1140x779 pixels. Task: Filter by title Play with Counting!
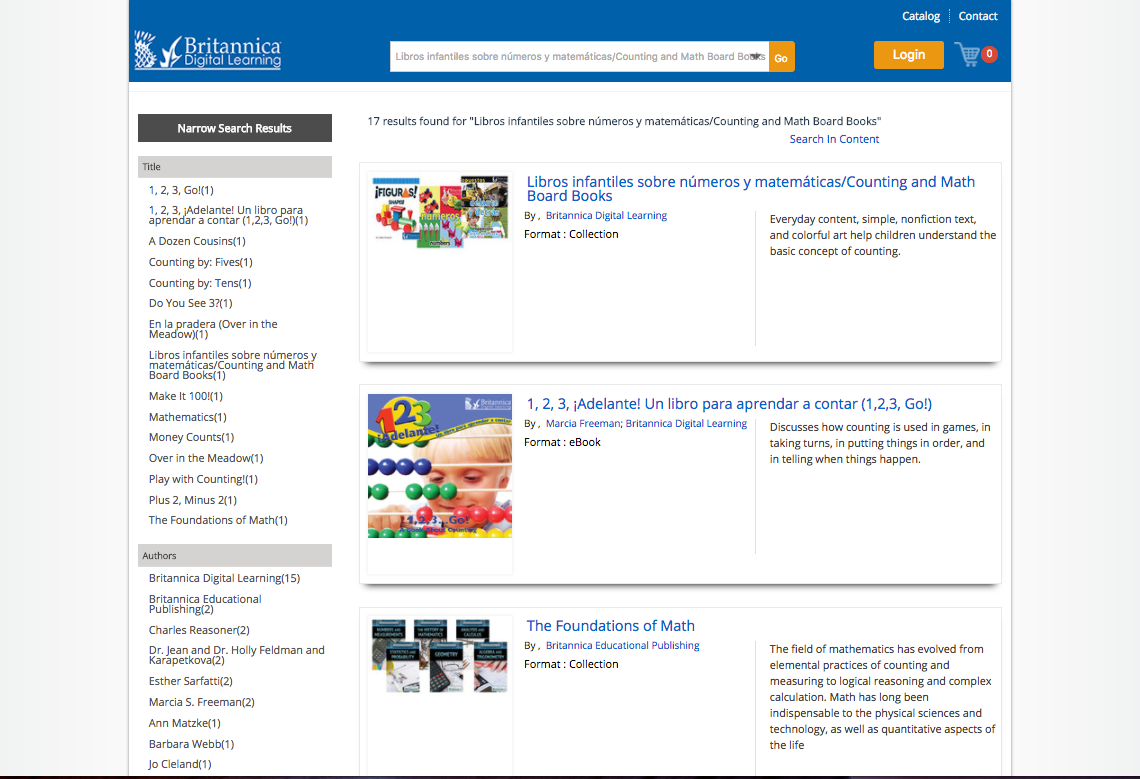[x=204, y=479]
